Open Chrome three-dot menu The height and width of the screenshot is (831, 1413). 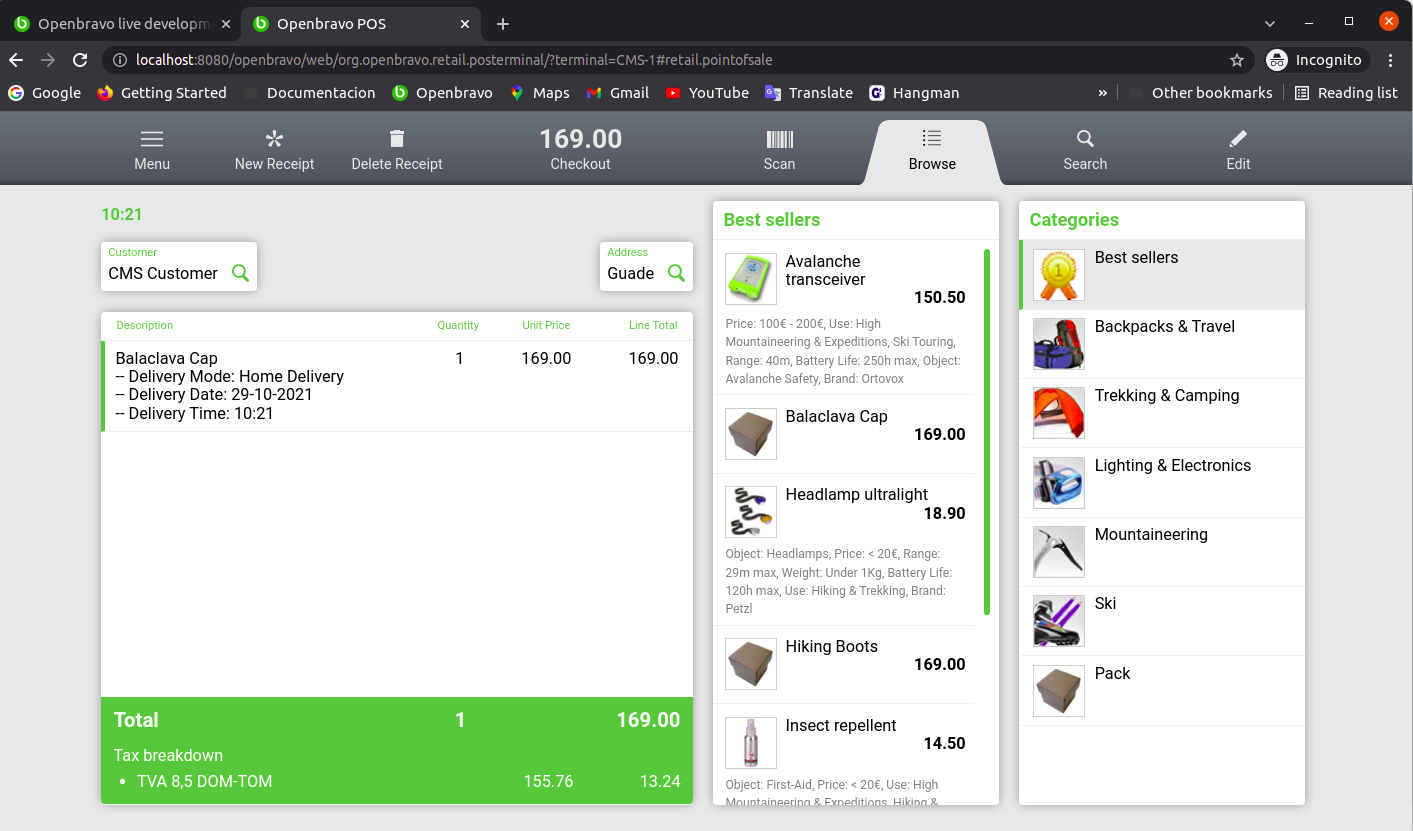(x=1391, y=60)
